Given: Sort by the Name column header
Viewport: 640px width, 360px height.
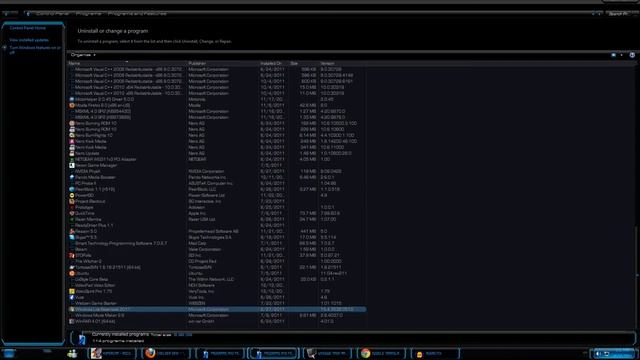Looking at the screenshot, I should click(x=127, y=63).
